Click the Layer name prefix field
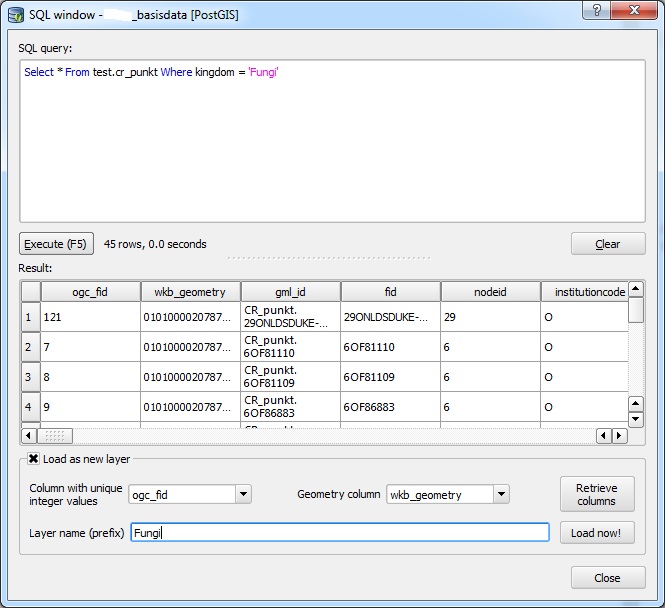 point(340,533)
